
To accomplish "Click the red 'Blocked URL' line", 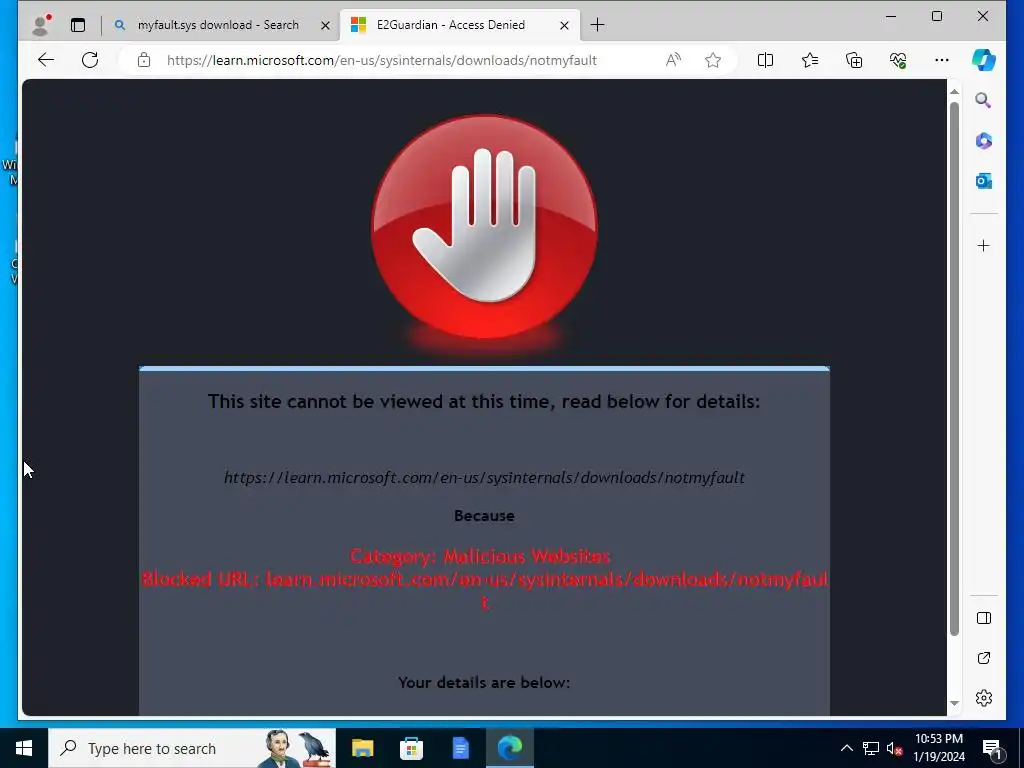I will (485, 590).
